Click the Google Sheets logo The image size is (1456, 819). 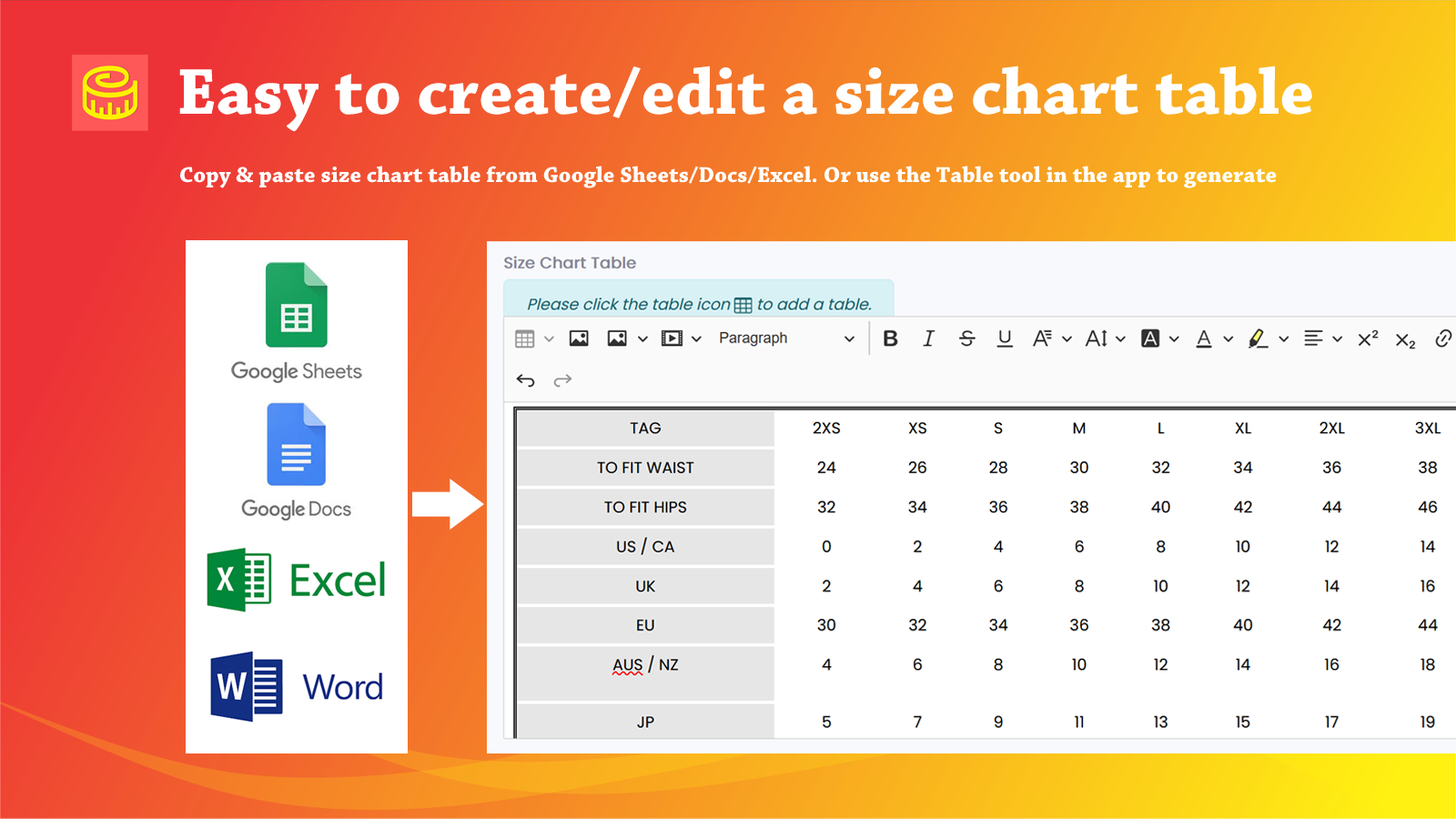click(296, 307)
